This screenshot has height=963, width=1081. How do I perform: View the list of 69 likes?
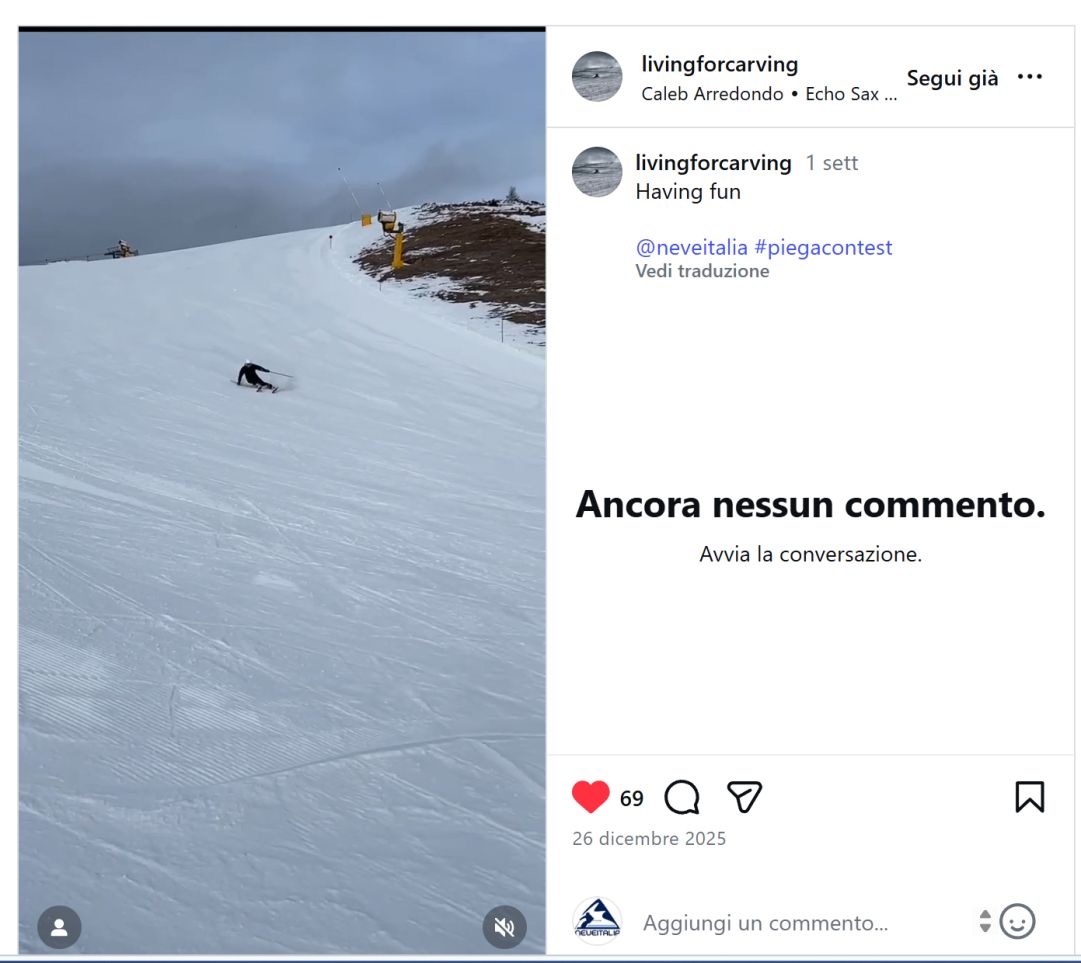point(632,798)
